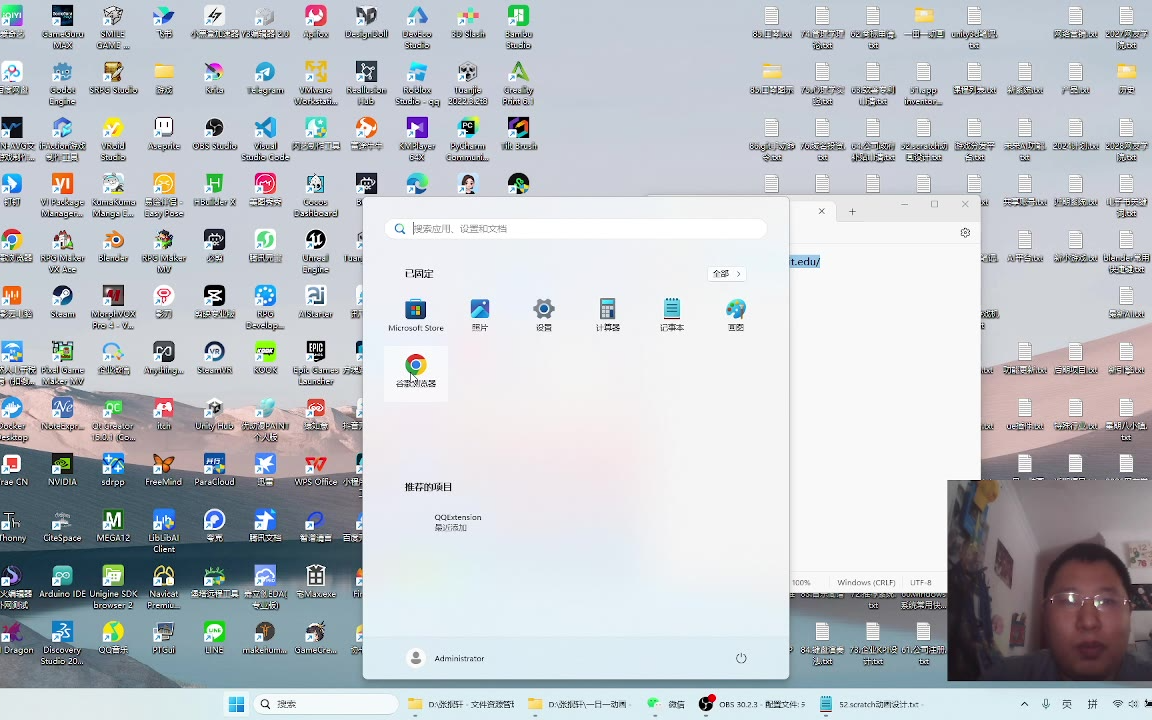Open the 记事本 (Notepad) pinned app
Image resolution: width=1152 pixels, height=720 pixels.
pyautogui.click(x=672, y=315)
